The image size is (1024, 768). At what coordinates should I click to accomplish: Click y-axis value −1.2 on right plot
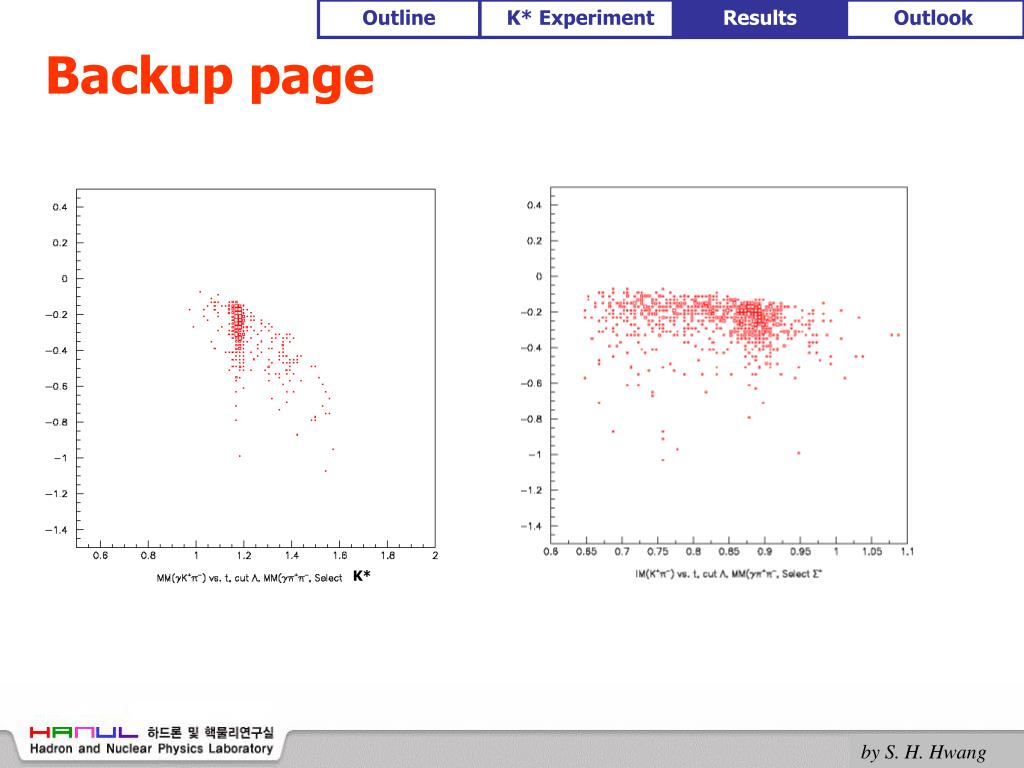[x=530, y=490]
